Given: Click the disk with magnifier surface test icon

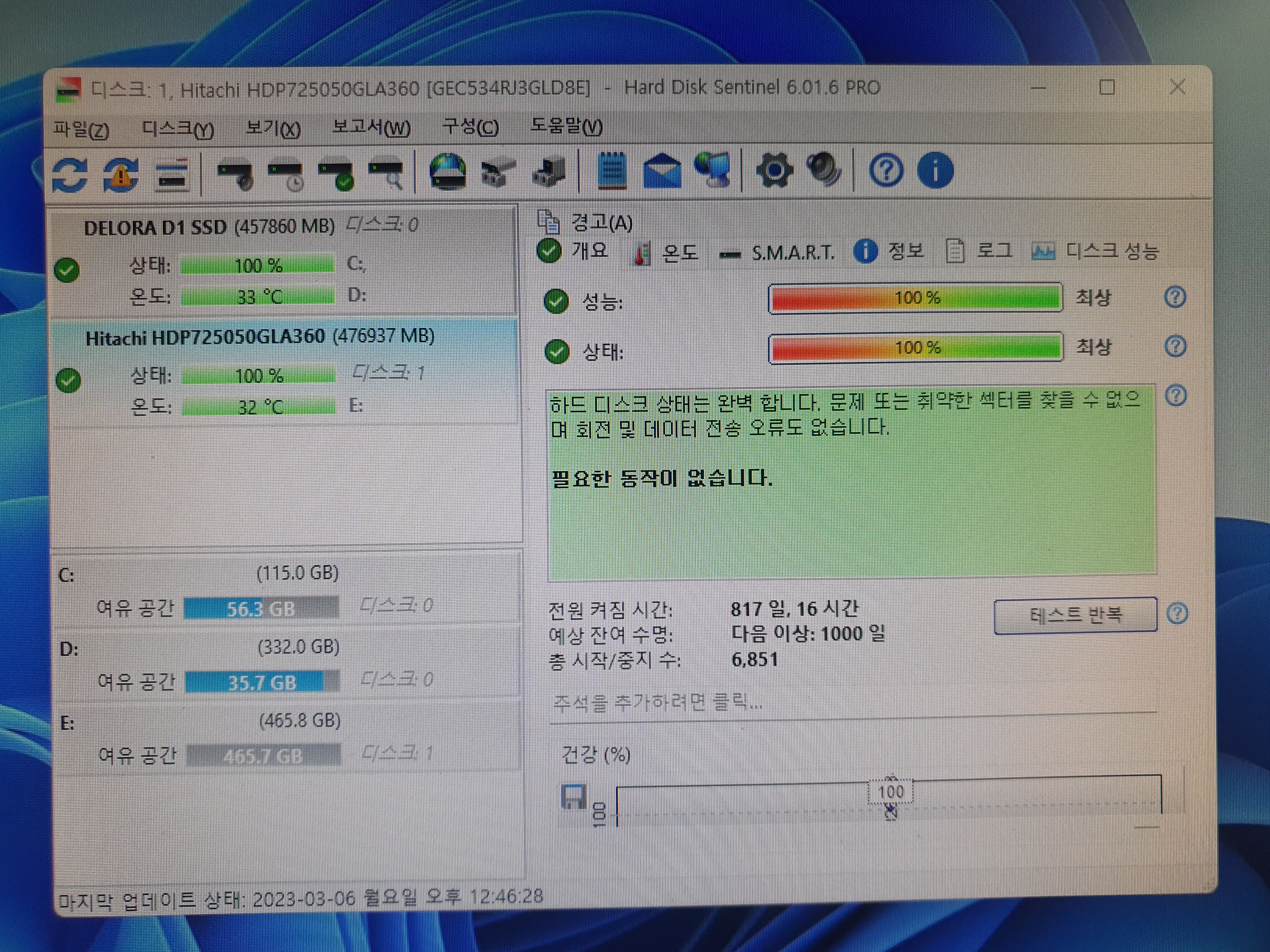Looking at the screenshot, I should (x=386, y=174).
